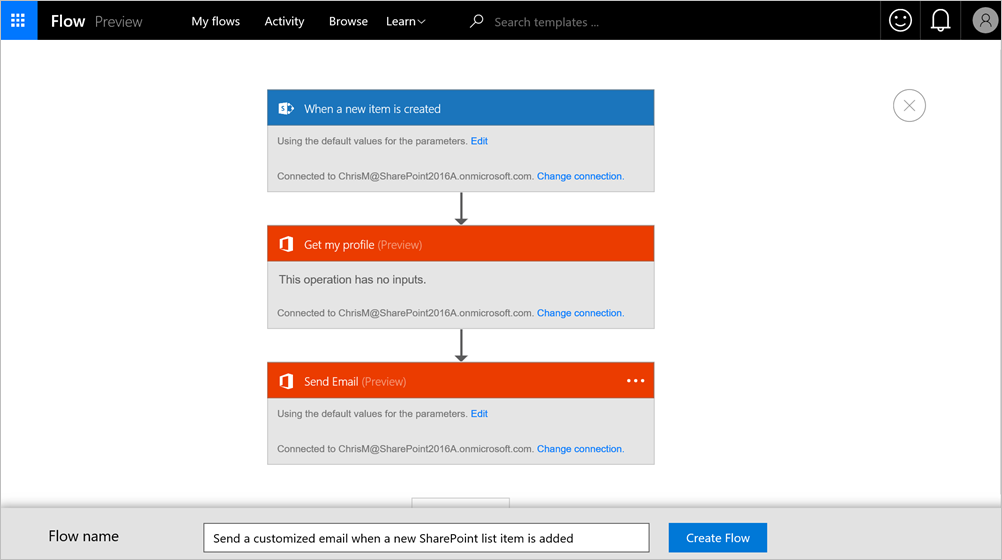
Task: Change connection for Get my profile
Action: click(580, 313)
